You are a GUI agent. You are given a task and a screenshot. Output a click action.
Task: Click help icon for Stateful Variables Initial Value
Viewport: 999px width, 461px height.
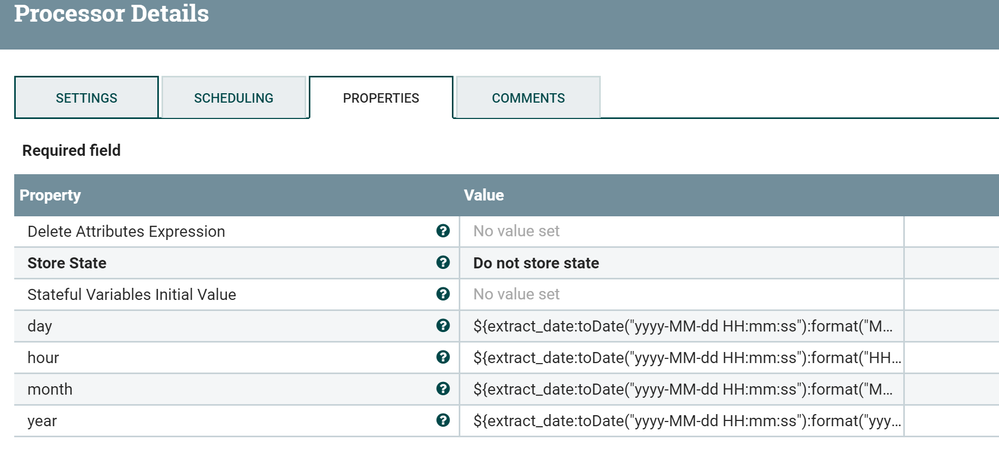coord(443,294)
